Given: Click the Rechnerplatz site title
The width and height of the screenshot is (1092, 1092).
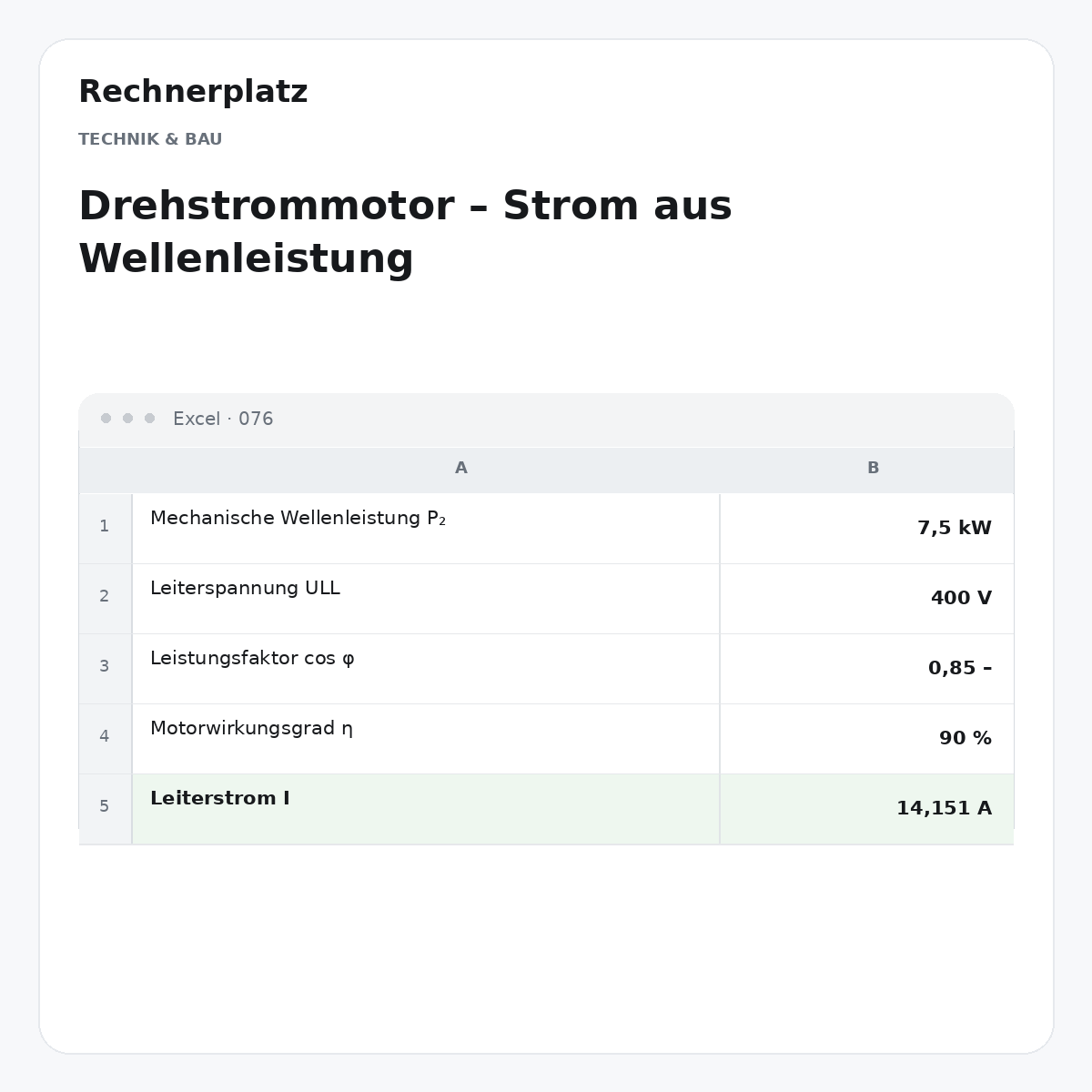Looking at the screenshot, I should coord(193,92).
